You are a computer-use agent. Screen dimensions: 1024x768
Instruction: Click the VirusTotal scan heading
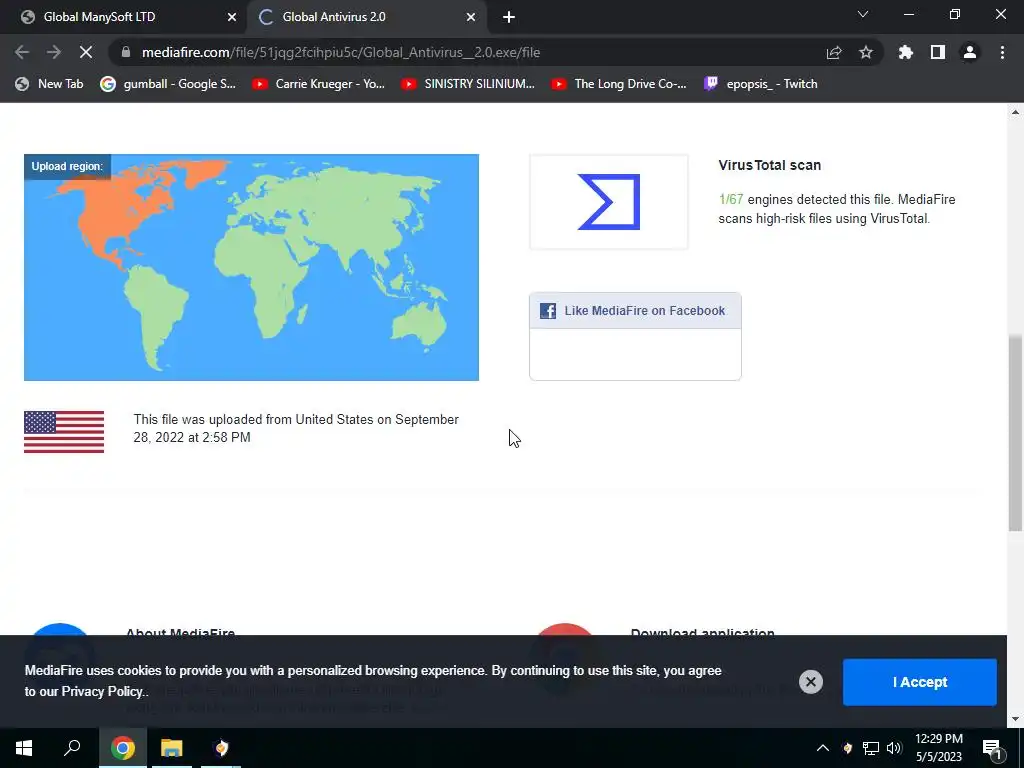[x=769, y=165]
